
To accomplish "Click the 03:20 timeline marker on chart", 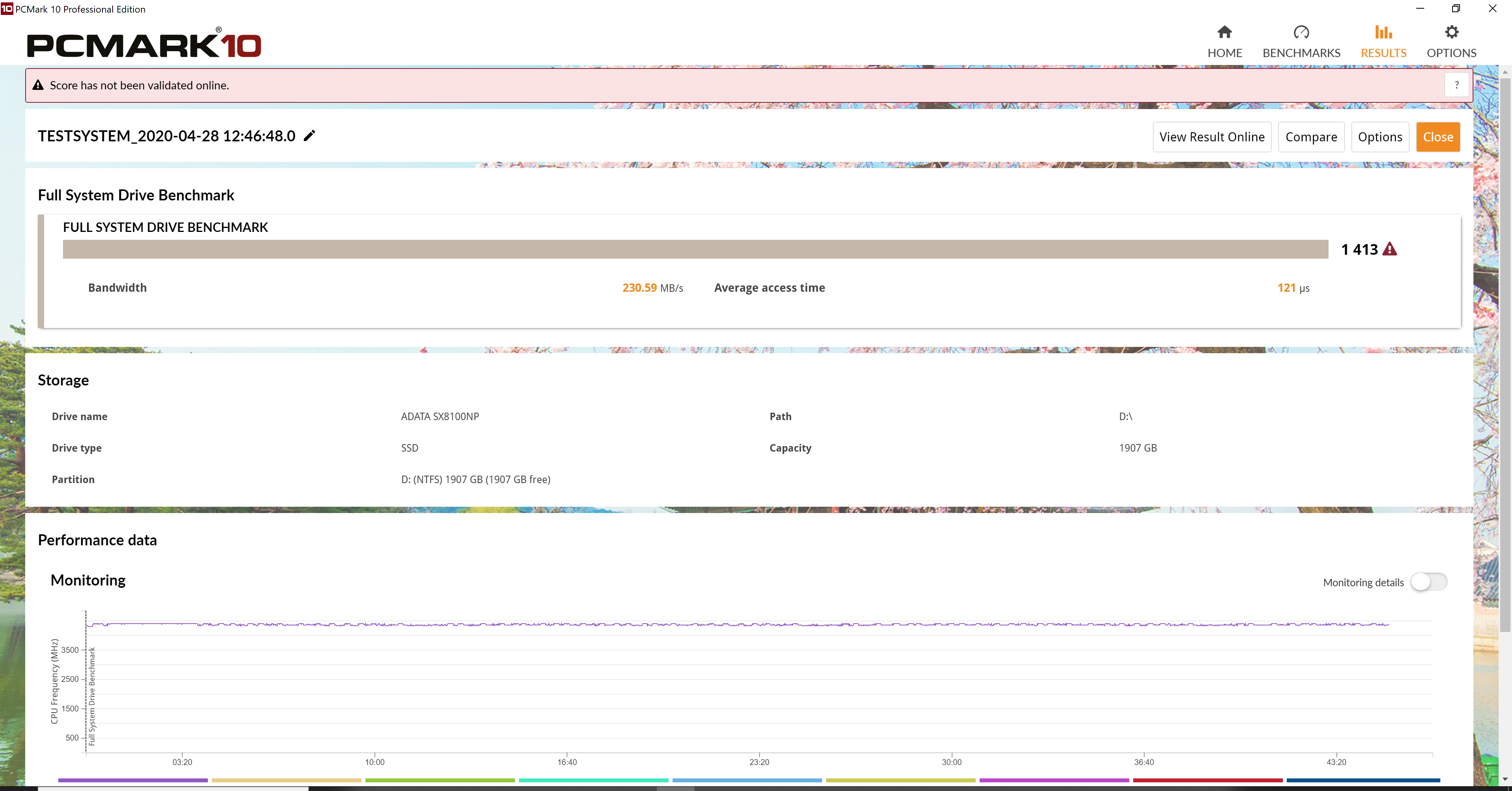I will pos(182,761).
